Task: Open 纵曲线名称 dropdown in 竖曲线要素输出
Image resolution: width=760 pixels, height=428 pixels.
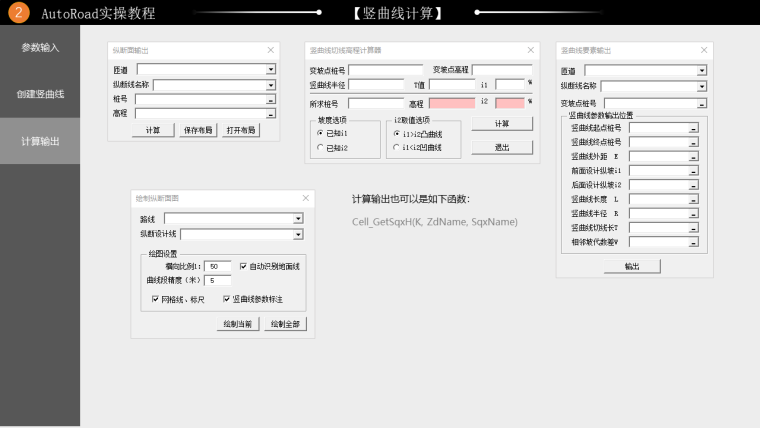Action: coord(702,86)
